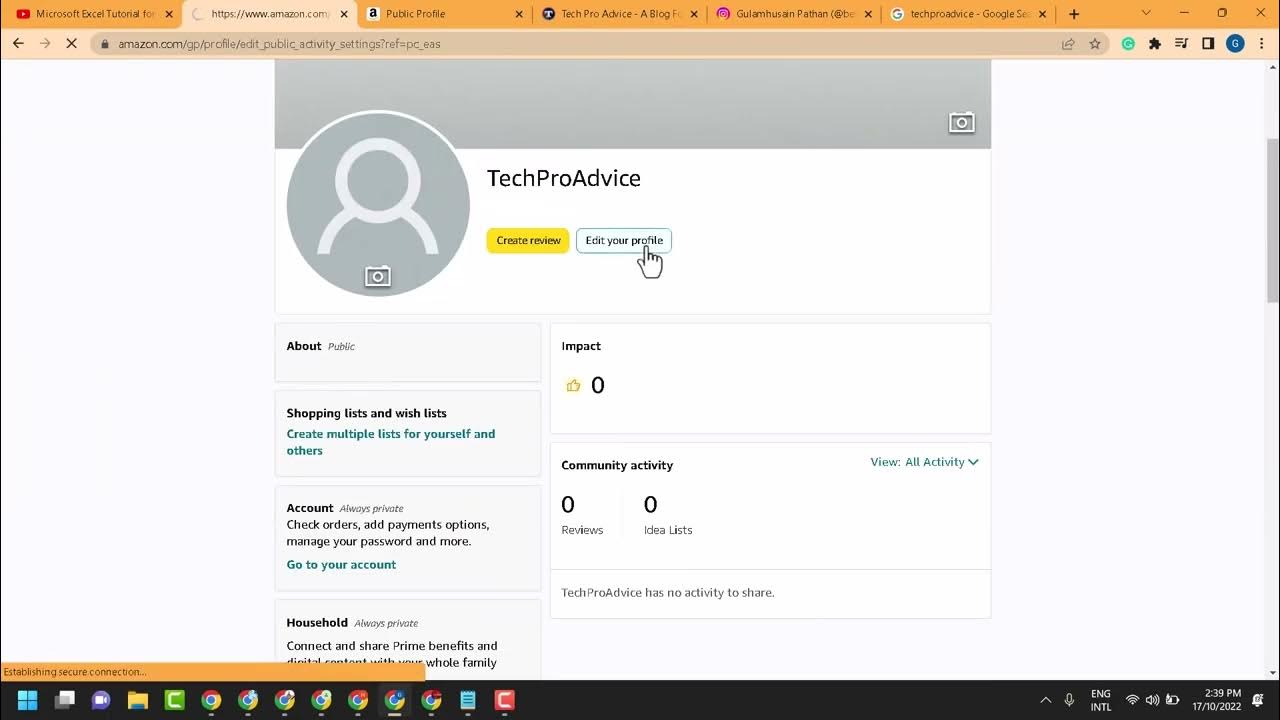
Task: Expand the View: All Activity dropdown
Action: (x=924, y=462)
